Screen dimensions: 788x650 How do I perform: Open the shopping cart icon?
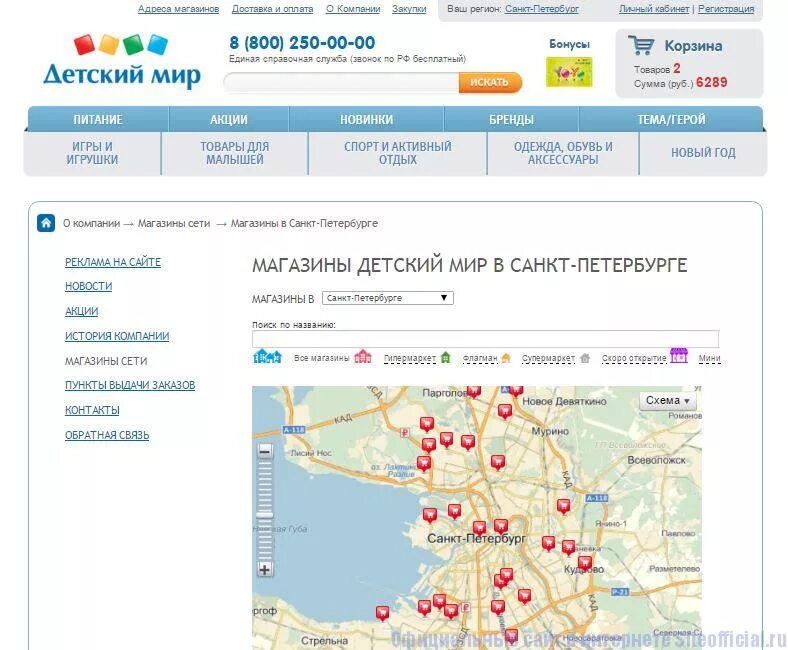641,45
